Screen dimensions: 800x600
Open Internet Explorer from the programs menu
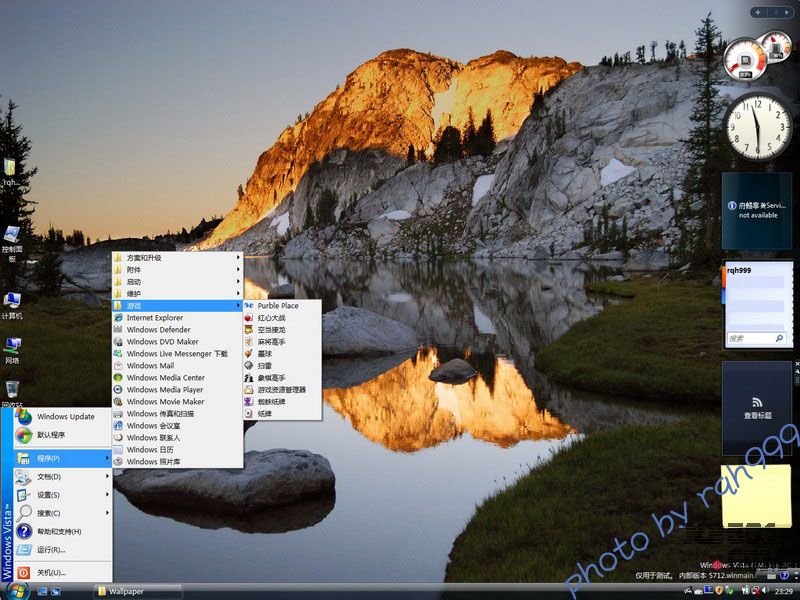(x=154, y=318)
